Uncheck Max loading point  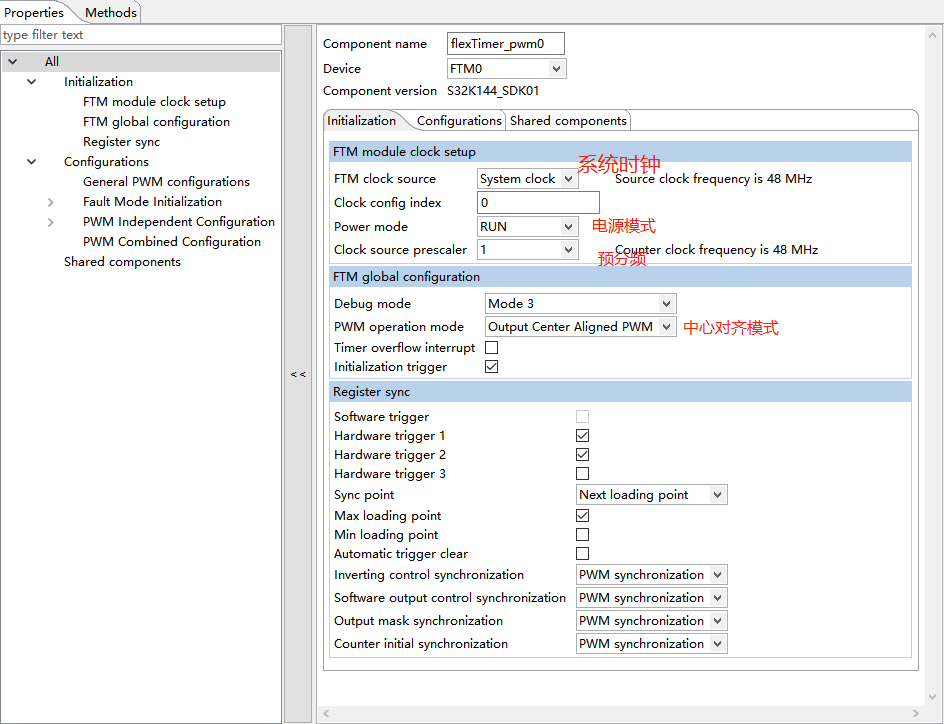[x=582, y=516]
